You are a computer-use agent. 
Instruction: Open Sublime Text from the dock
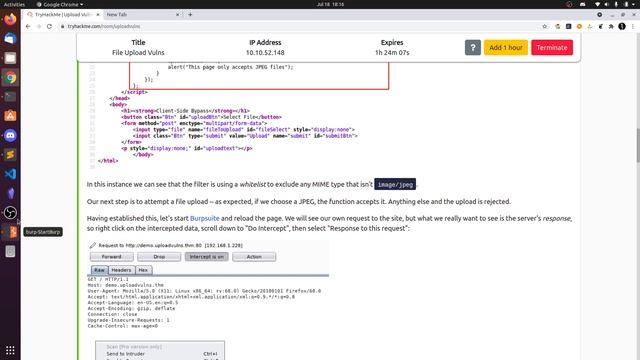(10, 155)
